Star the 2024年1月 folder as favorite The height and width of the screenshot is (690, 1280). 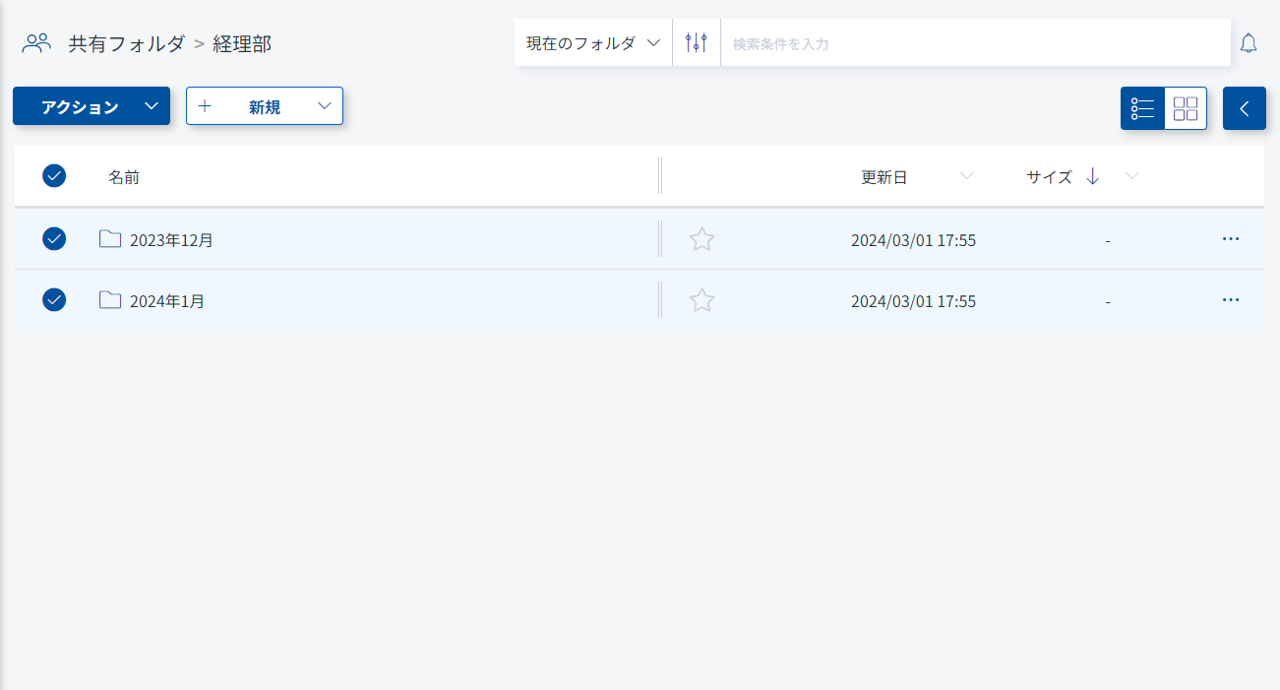pyautogui.click(x=702, y=300)
